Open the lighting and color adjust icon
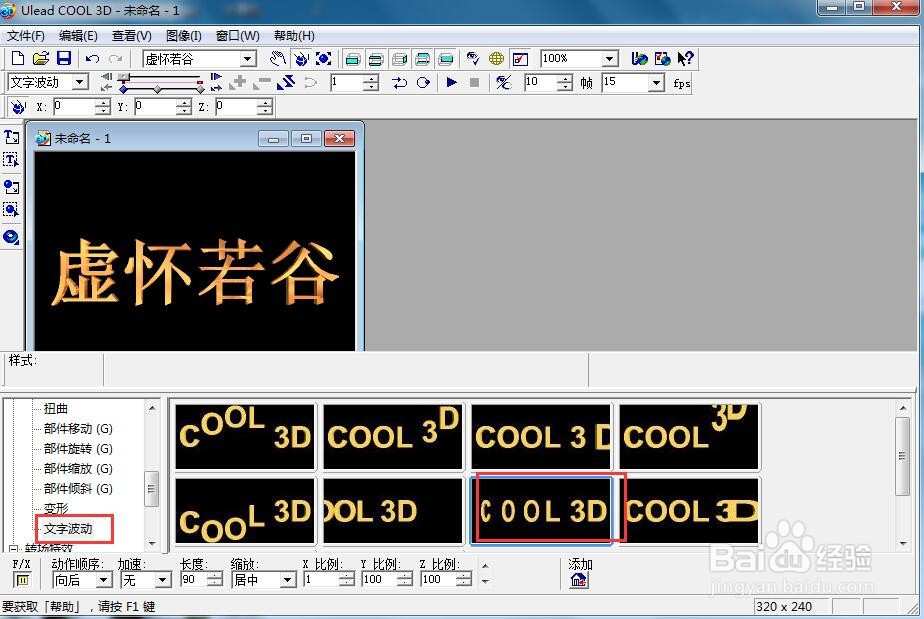This screenshot has width=924, height=619. 473,58
